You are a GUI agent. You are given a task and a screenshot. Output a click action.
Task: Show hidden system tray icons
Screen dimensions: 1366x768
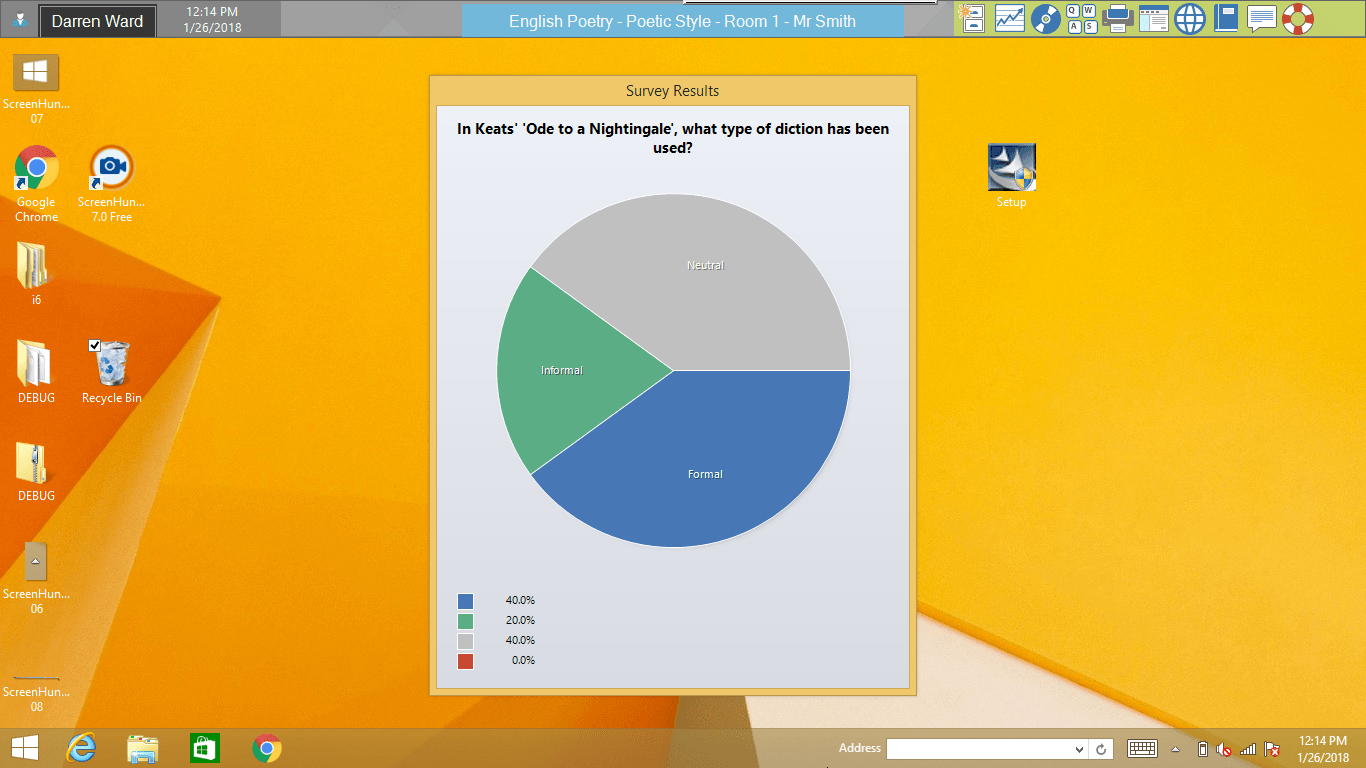coord(1176,749)
